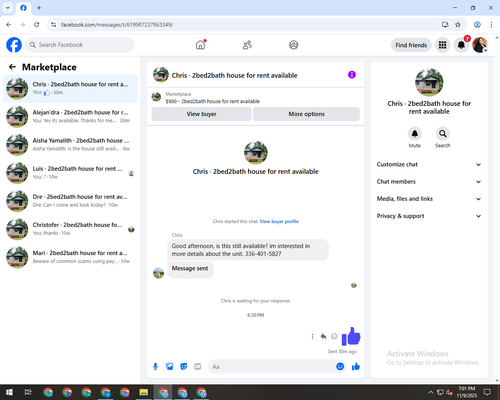Go to Home feed icon
500x400 pixels.
[x=200, y=45]
